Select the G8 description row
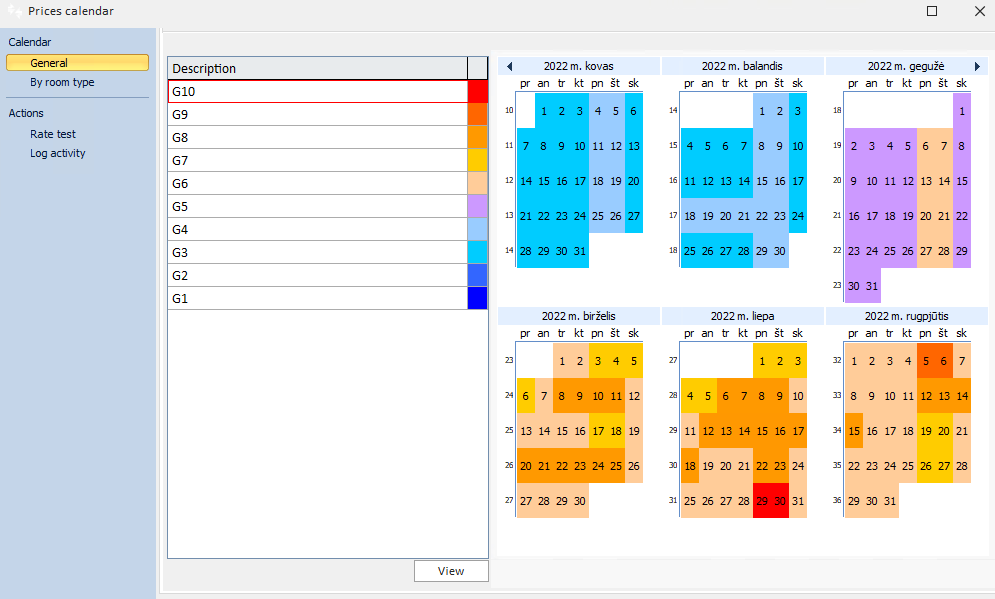This screenshot has height=599, width=995. pos(318,137)
